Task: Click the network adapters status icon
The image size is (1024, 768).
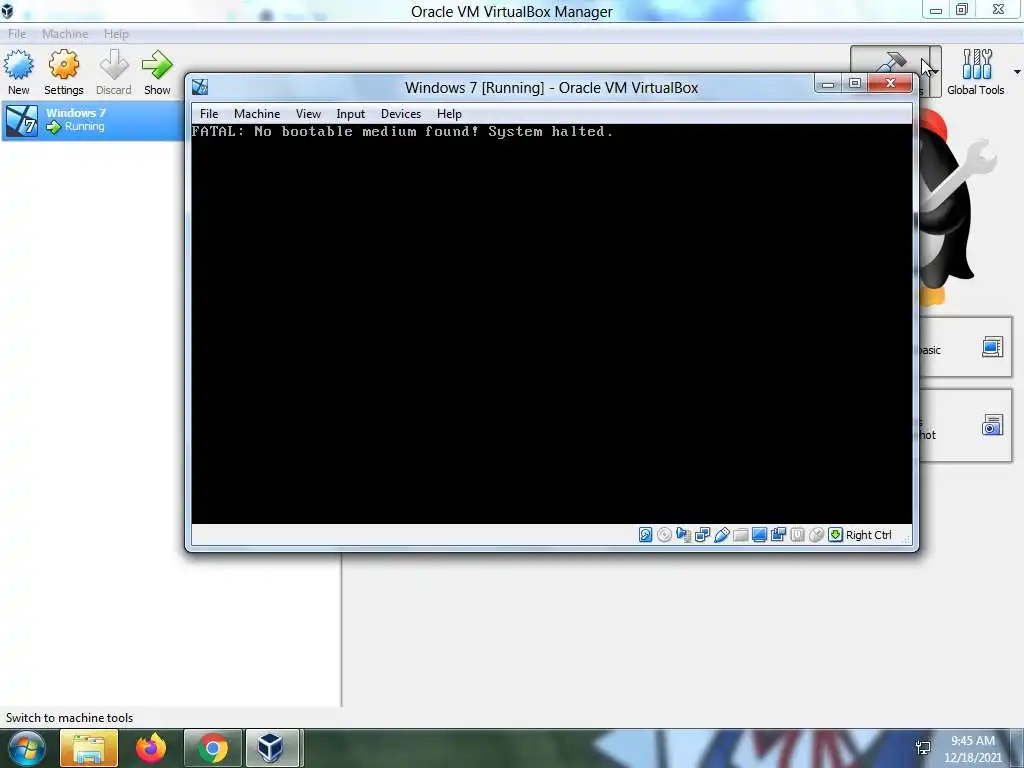Action: click(x=702, y=535)
